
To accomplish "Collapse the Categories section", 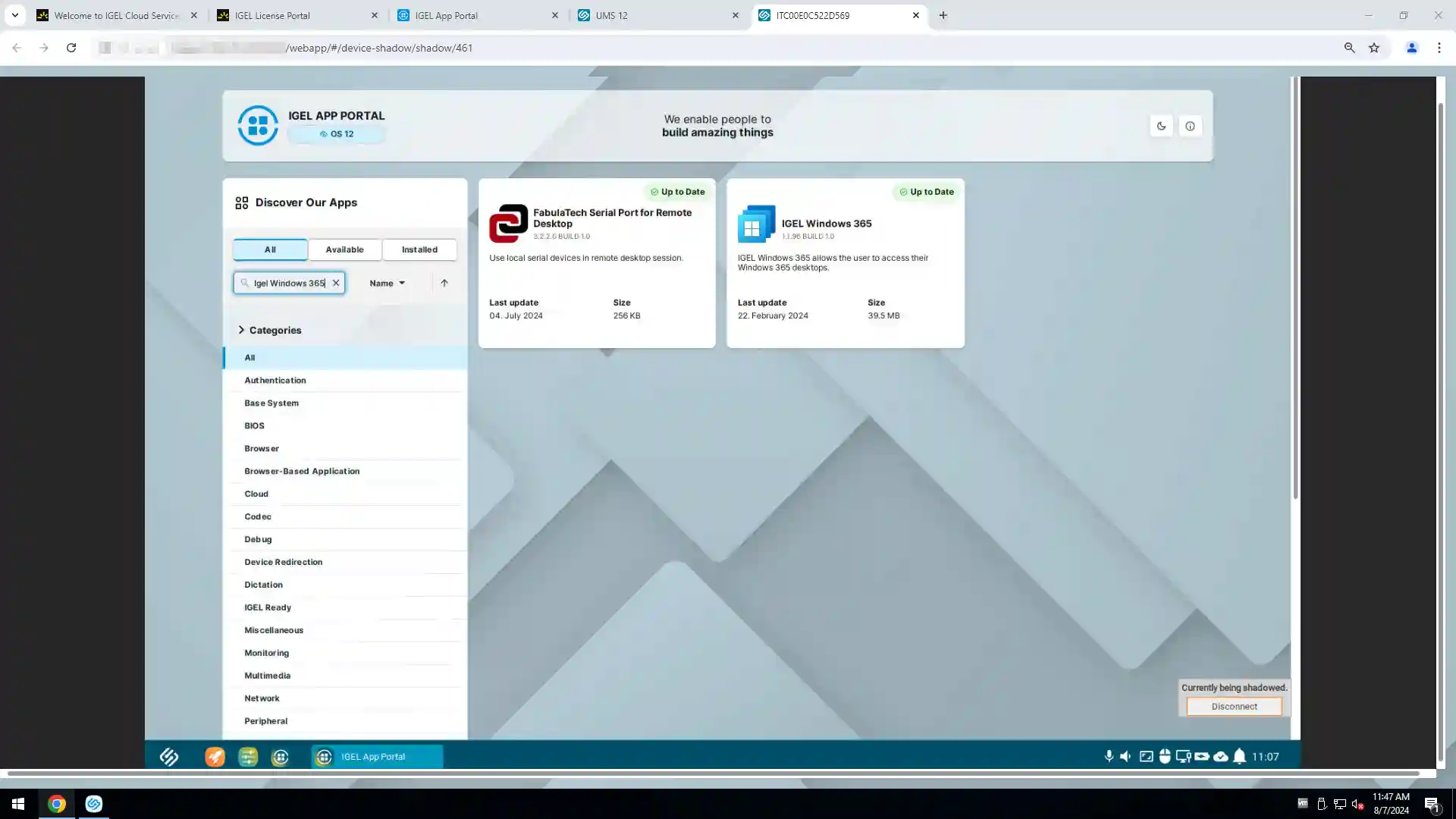I will click(x=241, y=330).
